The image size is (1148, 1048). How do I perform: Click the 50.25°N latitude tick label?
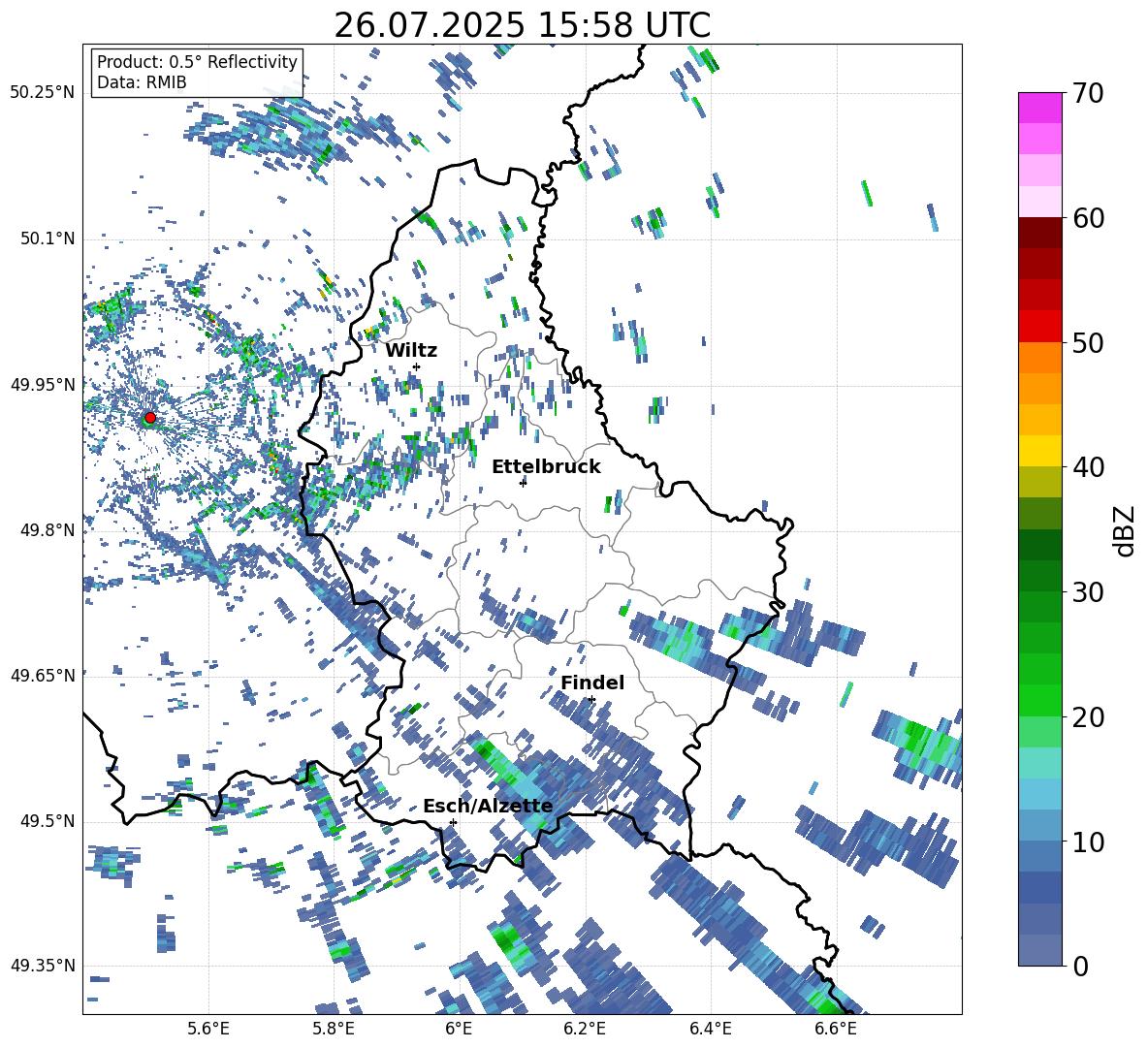coord(43,93)
